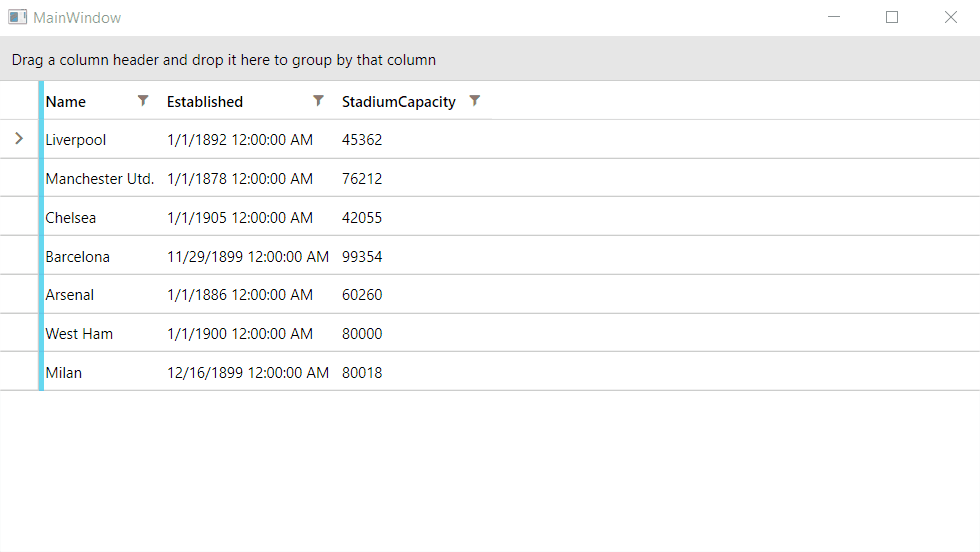980x552 pixels.
Task: Click the row selector left of Barcelona
Action: pos(19,256)
